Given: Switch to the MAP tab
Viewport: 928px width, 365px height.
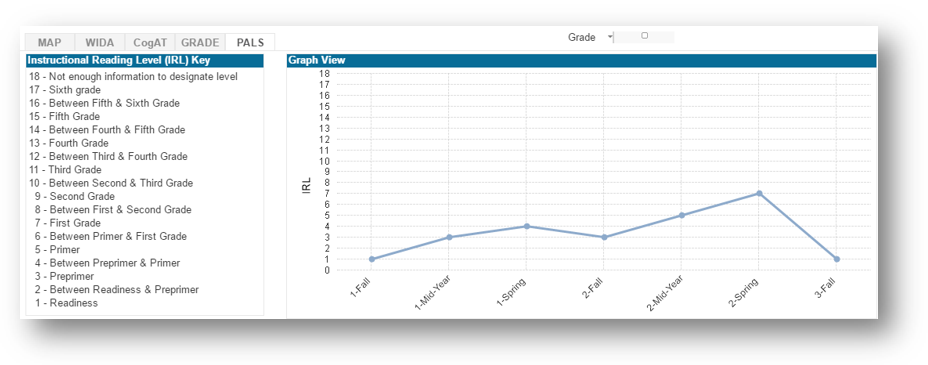Looking at the screenshot, I should (50, 43).
